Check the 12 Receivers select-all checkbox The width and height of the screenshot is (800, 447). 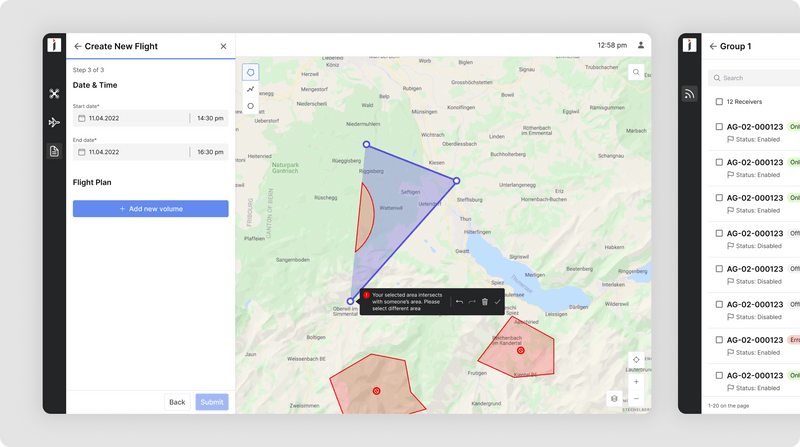(719, 102)
